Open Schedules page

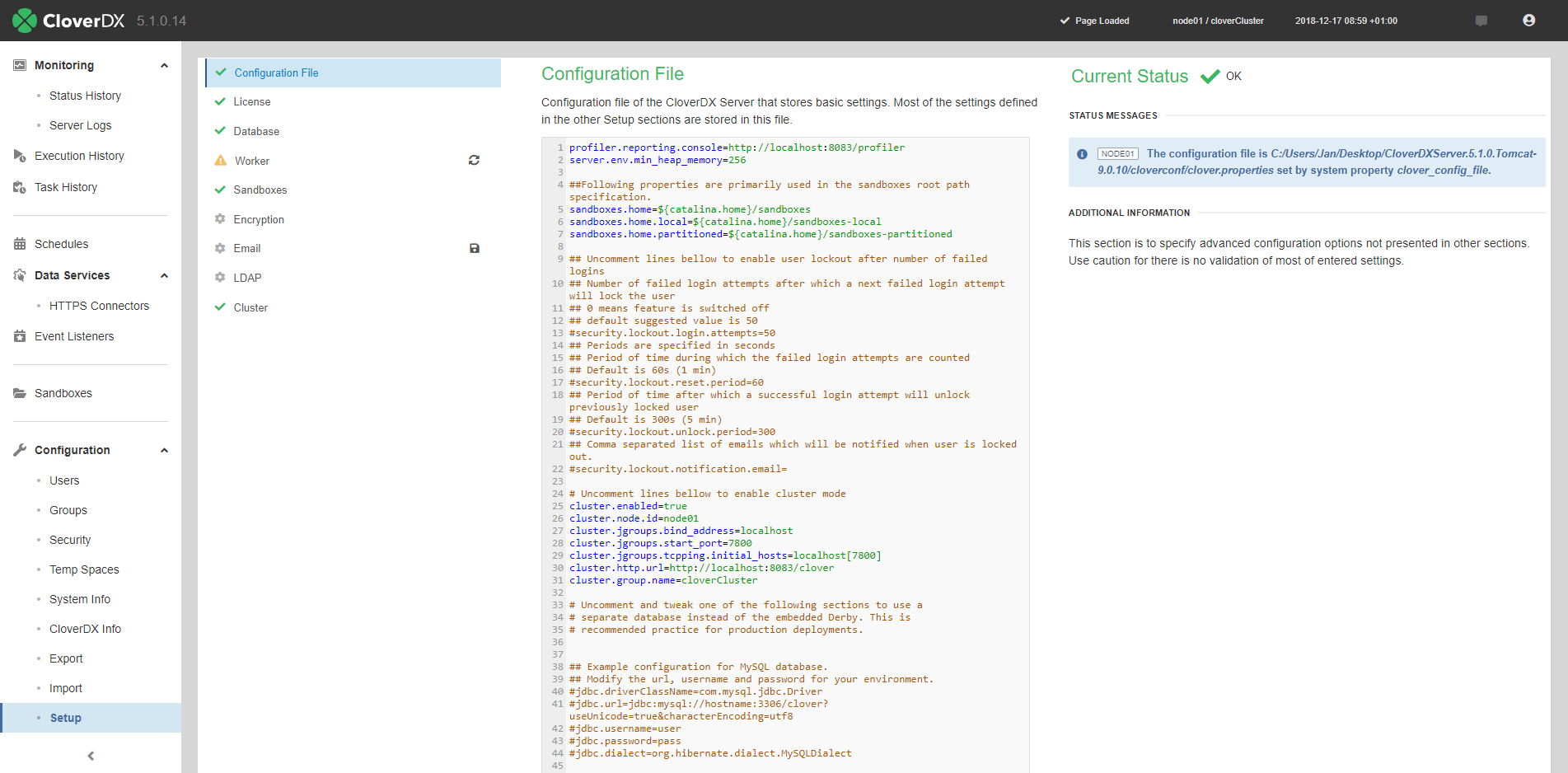(x=61, y=244)
